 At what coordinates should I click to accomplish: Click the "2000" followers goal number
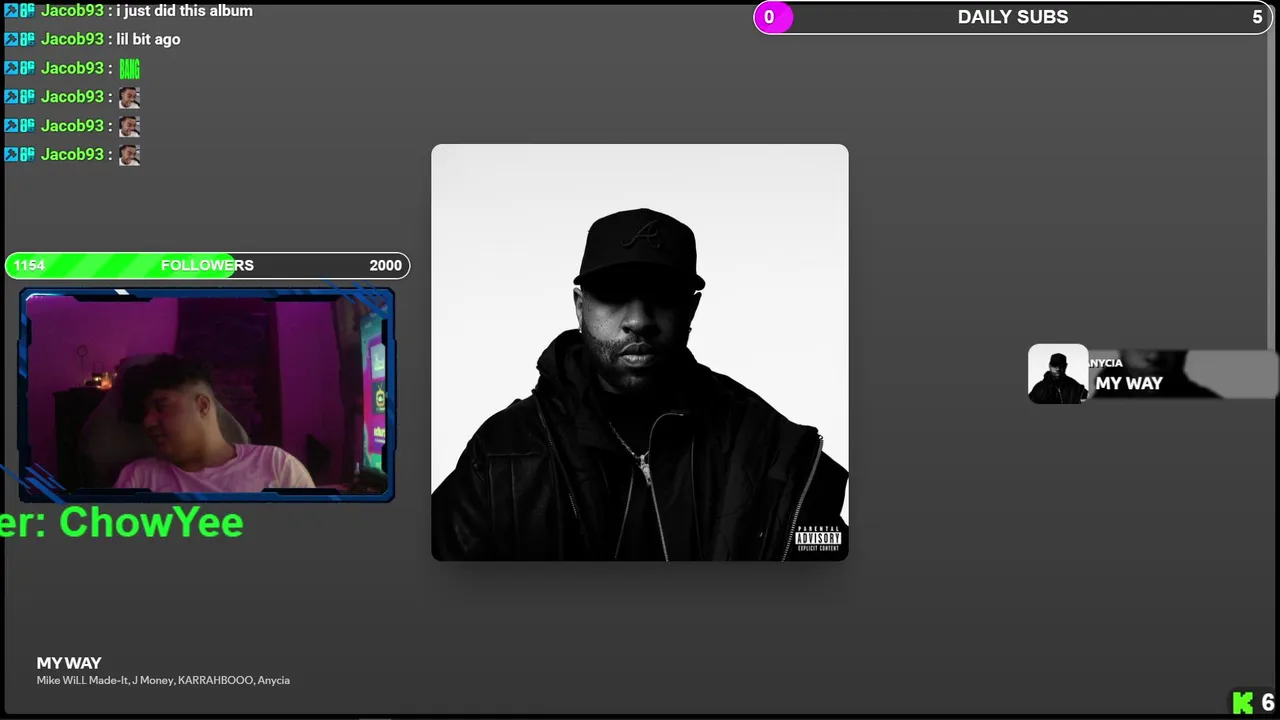tap(385, 265)
